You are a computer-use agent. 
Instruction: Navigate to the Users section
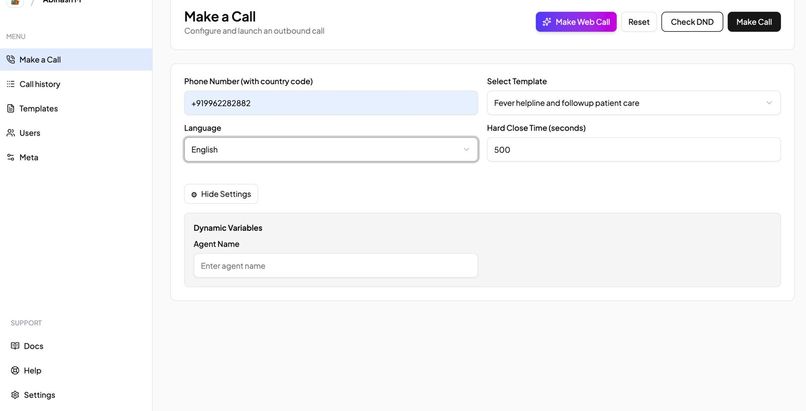click(x=76, y=133)
